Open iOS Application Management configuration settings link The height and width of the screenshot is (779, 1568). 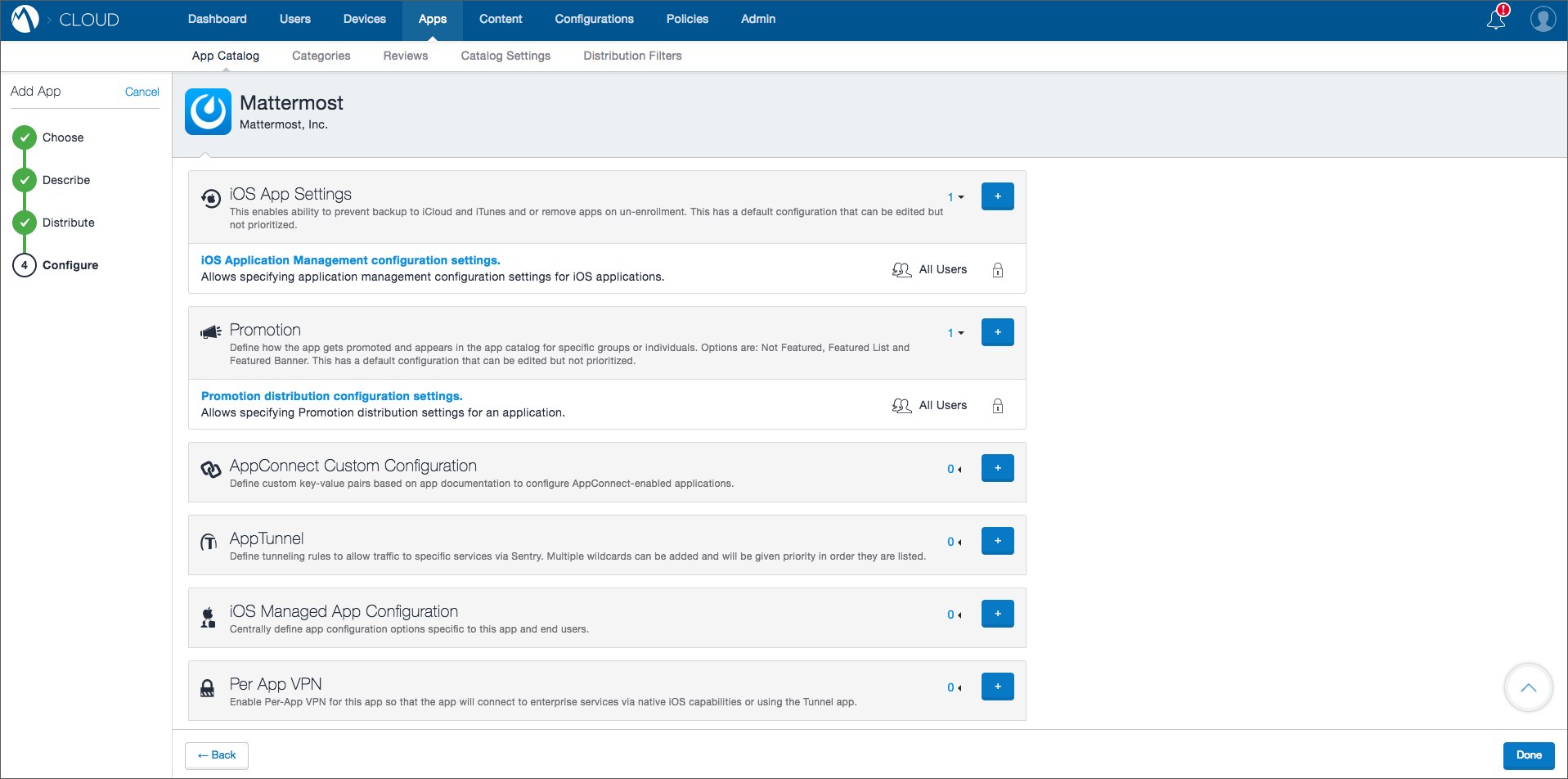pos(351,260)
